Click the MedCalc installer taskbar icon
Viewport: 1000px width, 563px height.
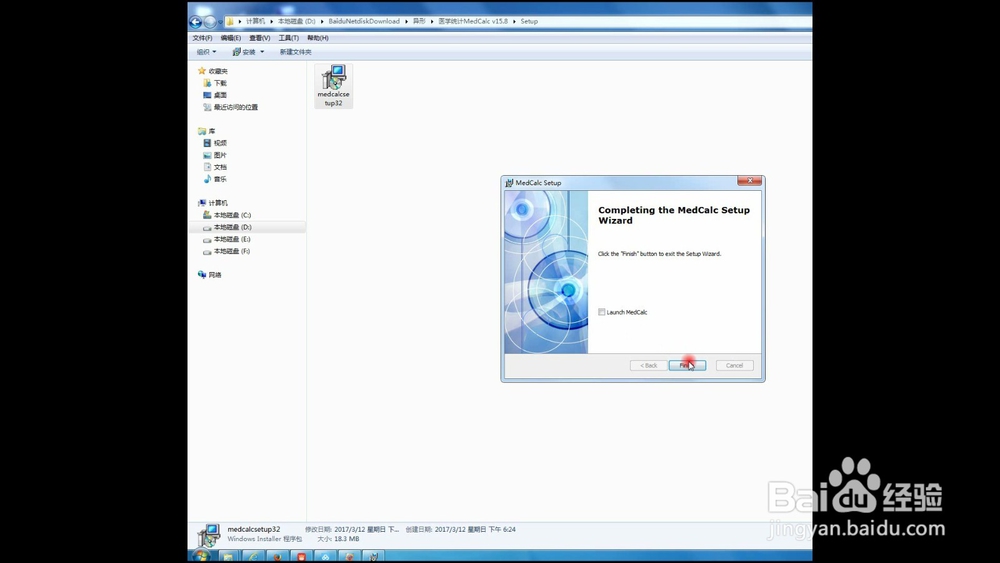(374, 556)
